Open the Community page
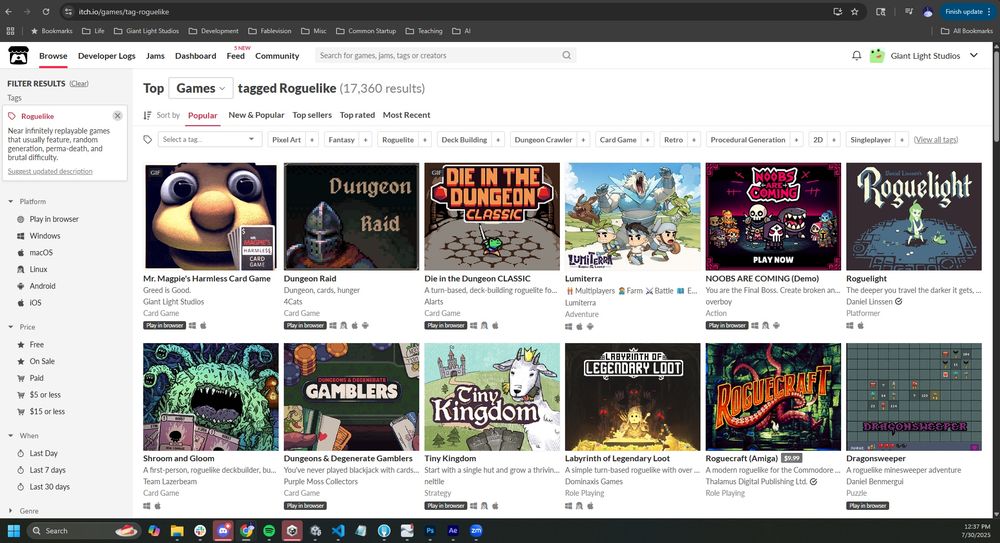The image size is (1000, 543). 277,56
